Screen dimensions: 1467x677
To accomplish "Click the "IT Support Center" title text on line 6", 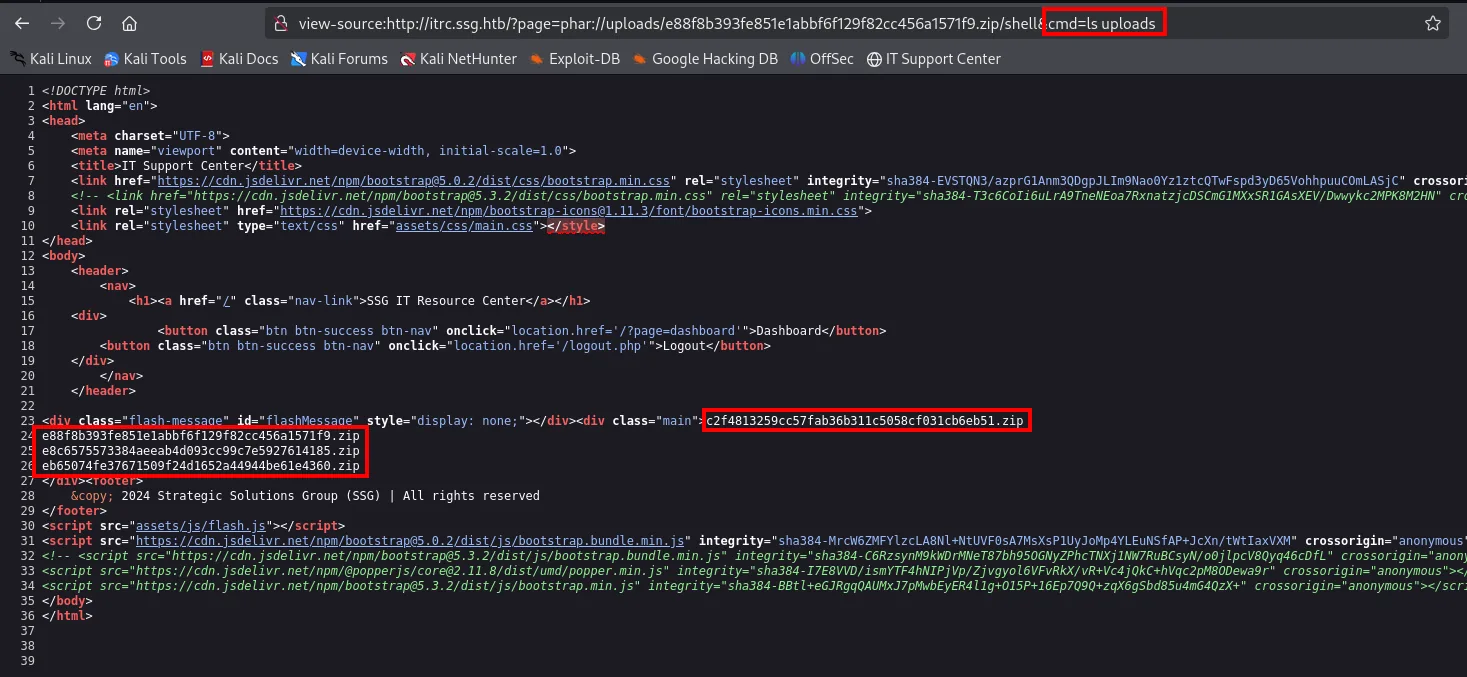I will [x=183, y=166].
